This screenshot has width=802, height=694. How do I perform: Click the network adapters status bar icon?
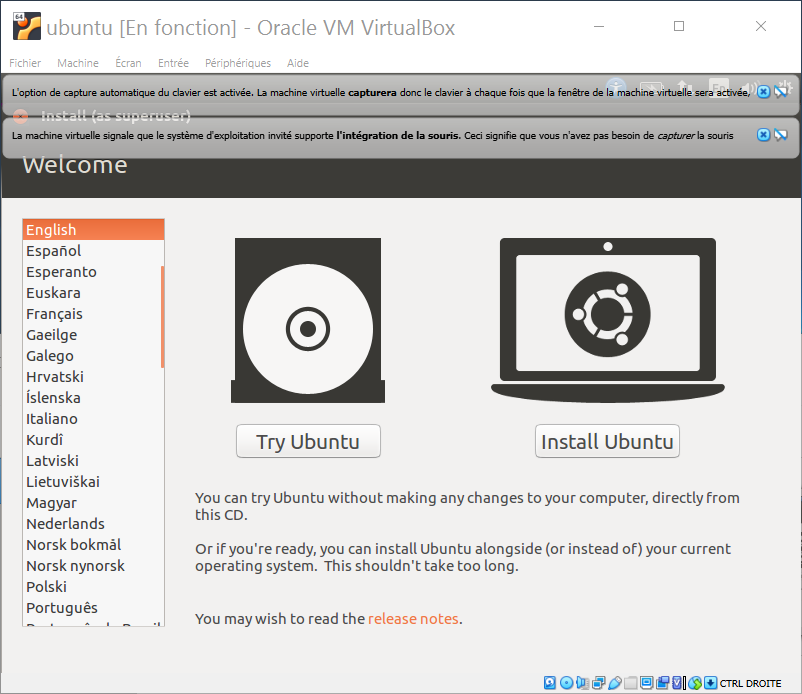(598, 683)
